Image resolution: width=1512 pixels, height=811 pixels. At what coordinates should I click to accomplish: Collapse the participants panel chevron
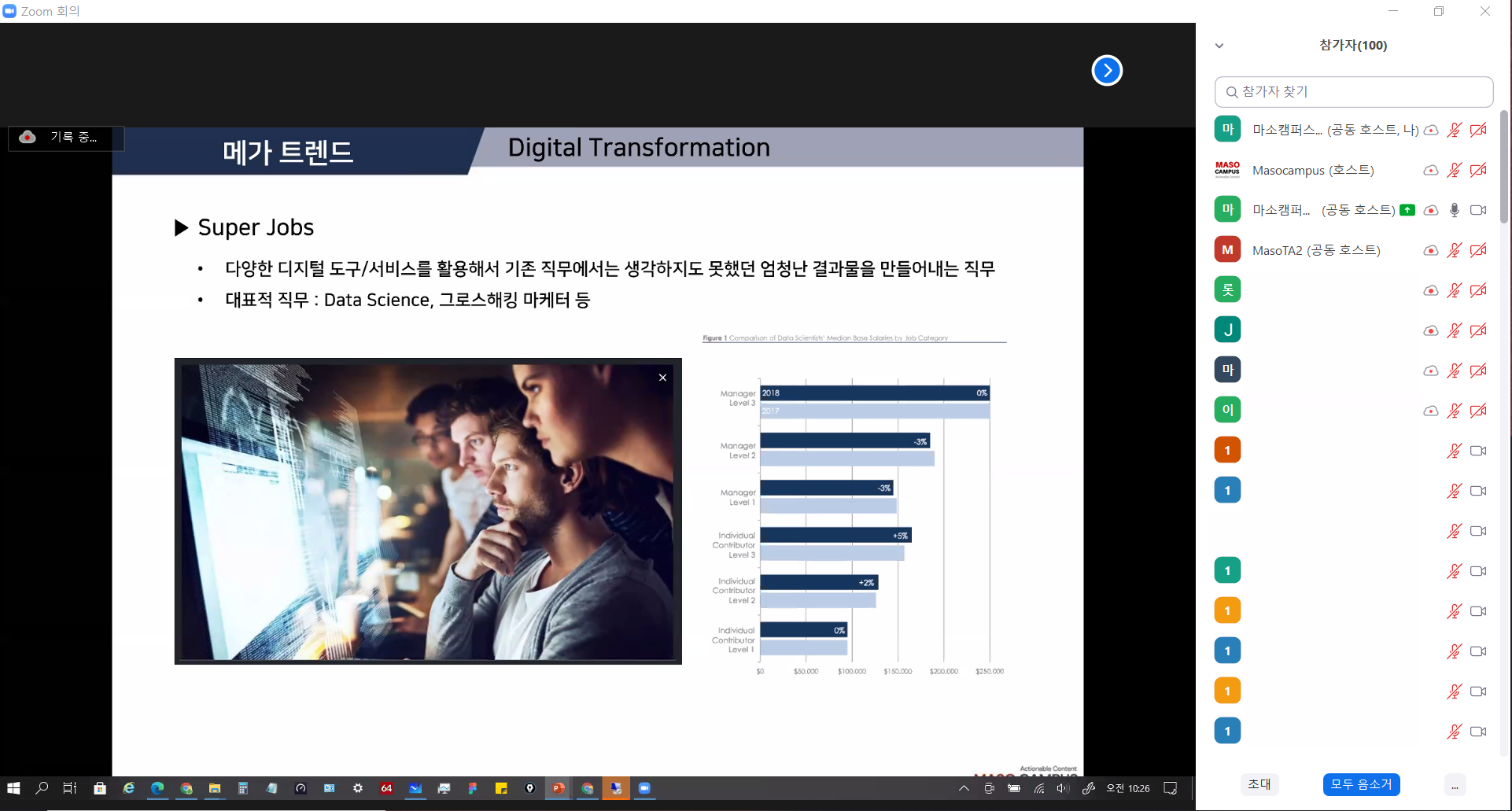click(1219, 46)
